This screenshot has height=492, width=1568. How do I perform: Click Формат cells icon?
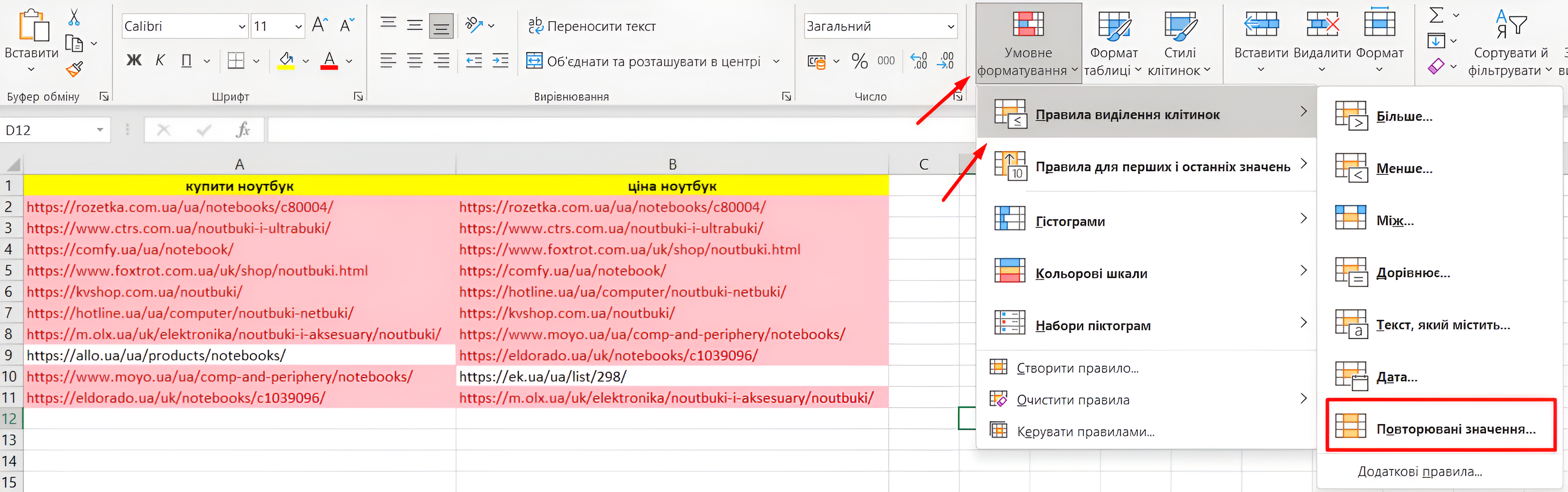pyautogui.click(x=1380, y=23)
